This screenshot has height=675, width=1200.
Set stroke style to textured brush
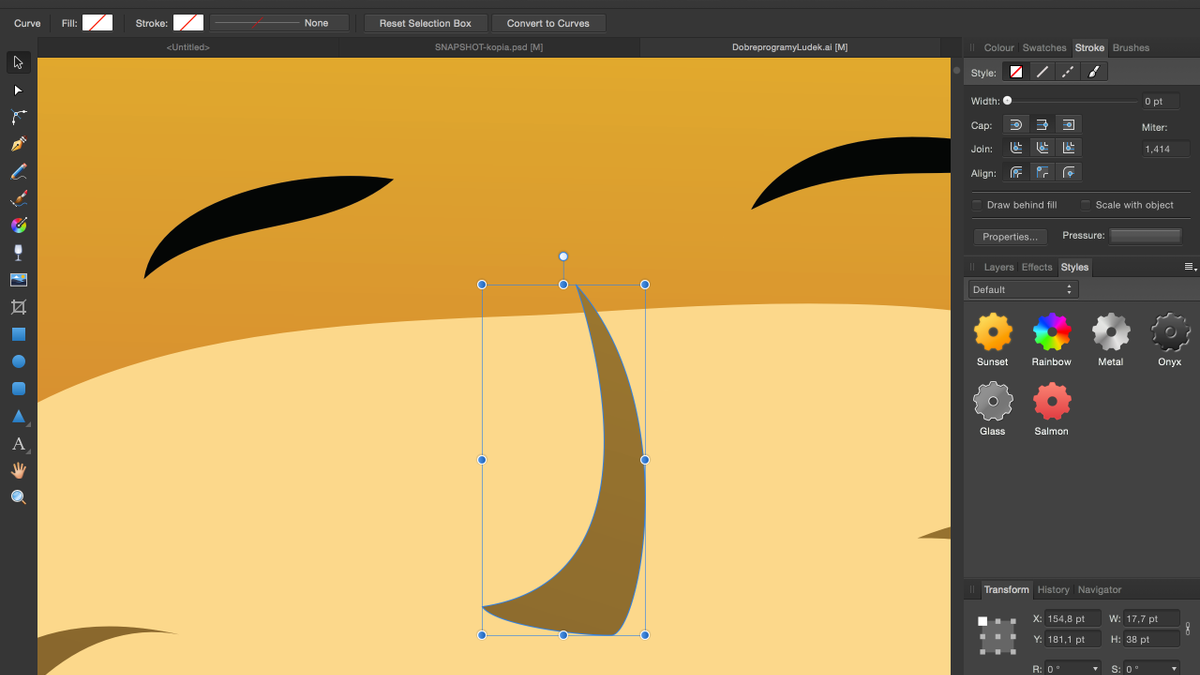1094,72
